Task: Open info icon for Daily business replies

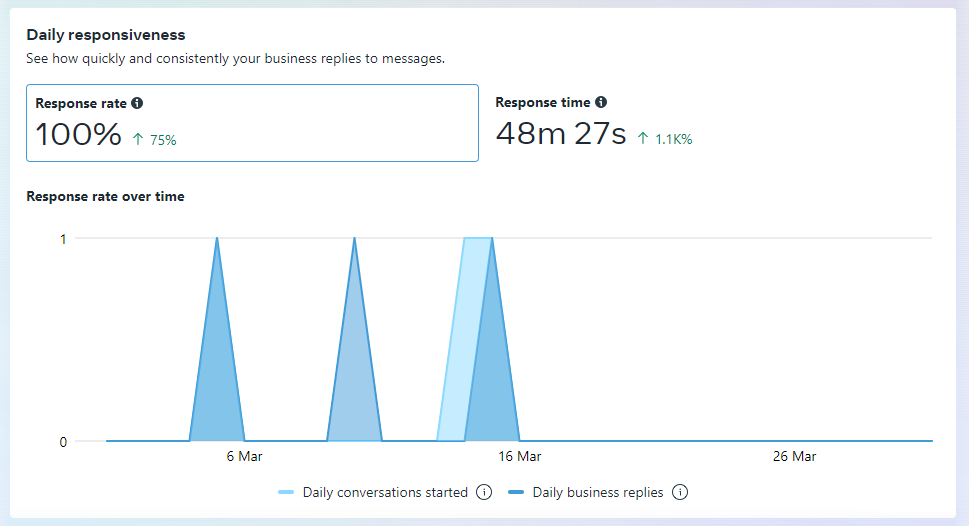Action: [681, 492]
